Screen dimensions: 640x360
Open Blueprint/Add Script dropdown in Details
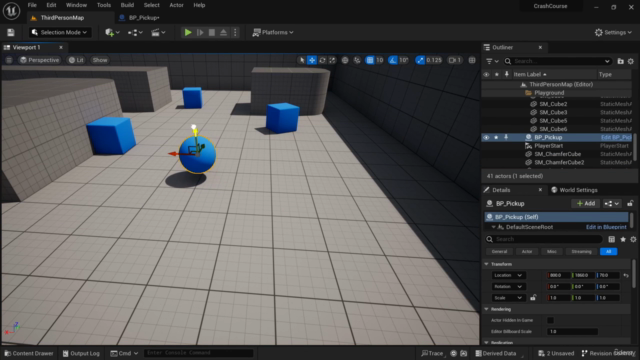[612, 203]
